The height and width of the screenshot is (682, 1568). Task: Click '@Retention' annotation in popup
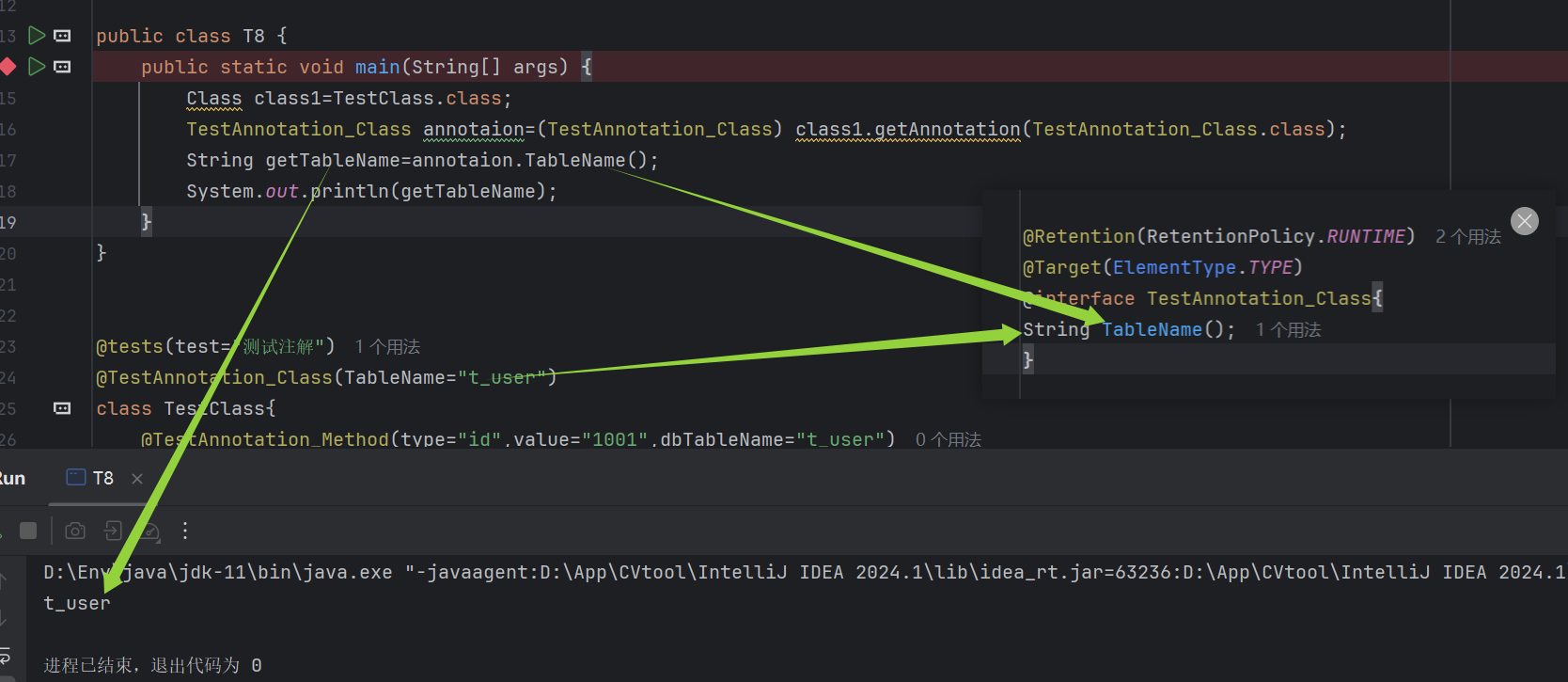[1079, 236]
